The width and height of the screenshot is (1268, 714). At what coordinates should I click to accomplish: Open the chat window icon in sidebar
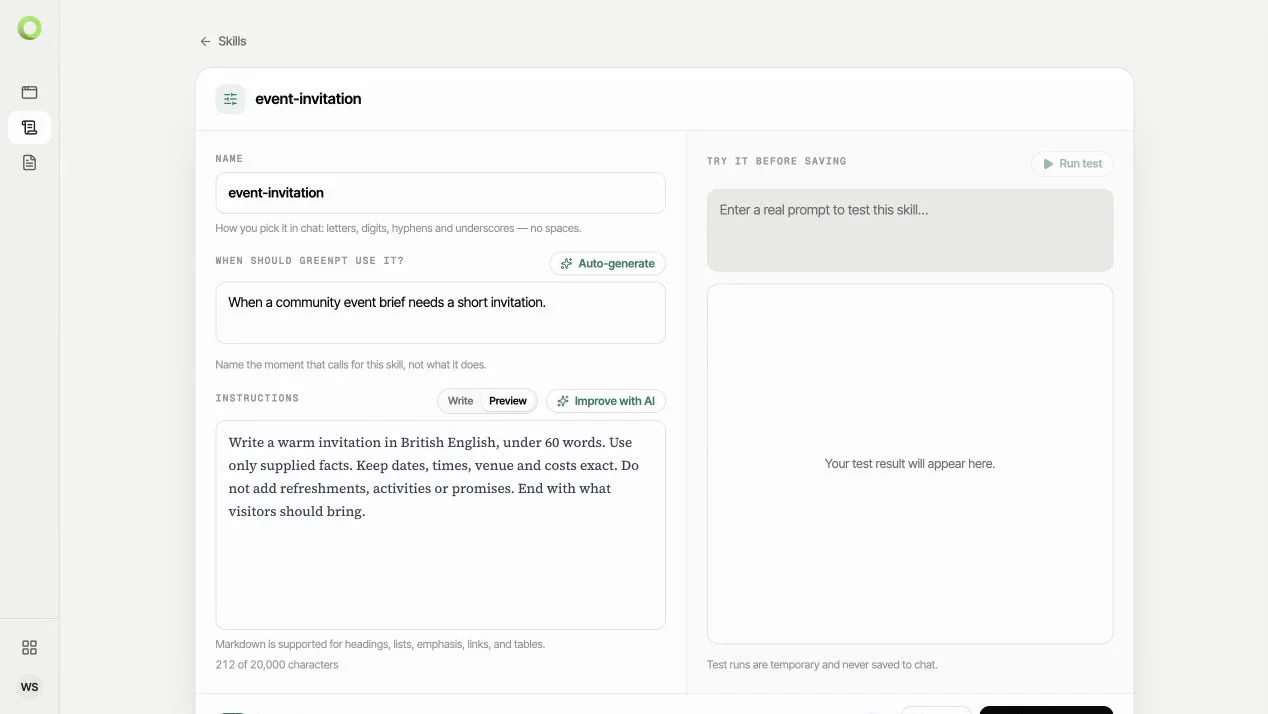(x=29, y=92)
